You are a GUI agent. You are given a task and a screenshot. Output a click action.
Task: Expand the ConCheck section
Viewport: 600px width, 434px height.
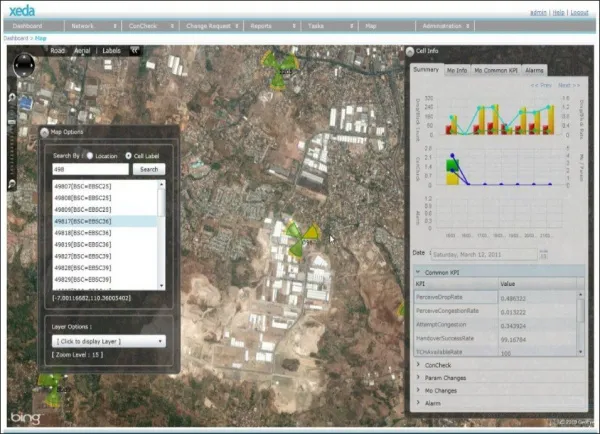pyautogui.click(x=438, y=364)
